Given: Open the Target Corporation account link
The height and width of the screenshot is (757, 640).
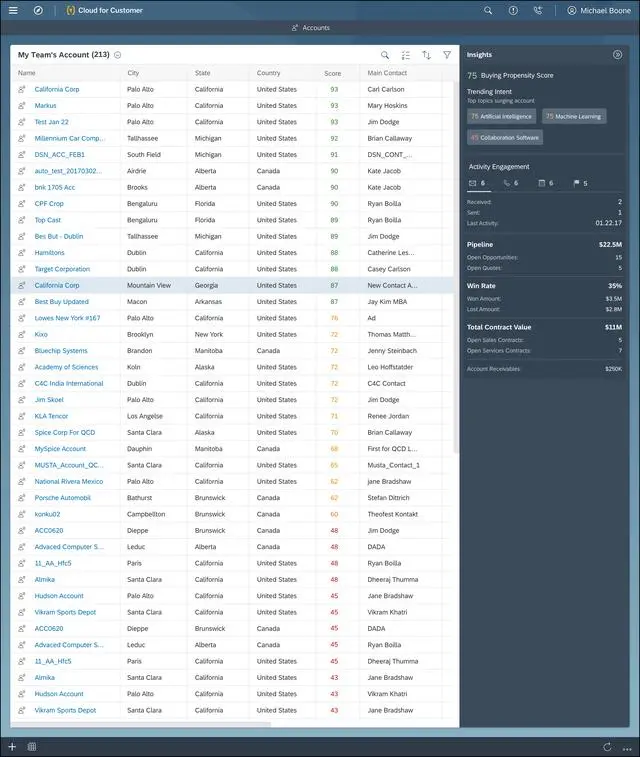Looking at the screenshot, I should coord(62,269).
